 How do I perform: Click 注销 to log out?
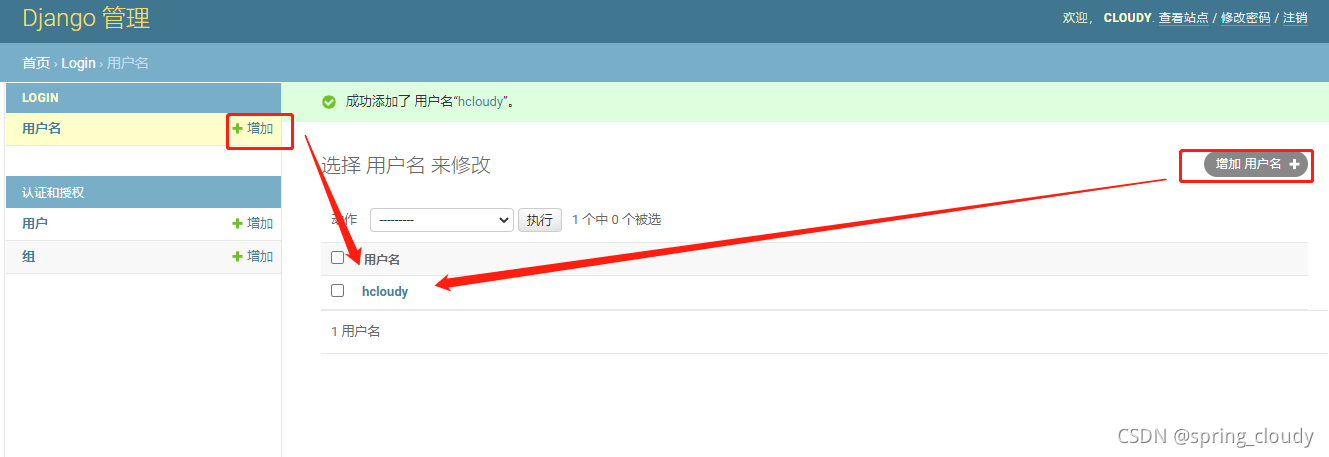[x=1295, y=18]
